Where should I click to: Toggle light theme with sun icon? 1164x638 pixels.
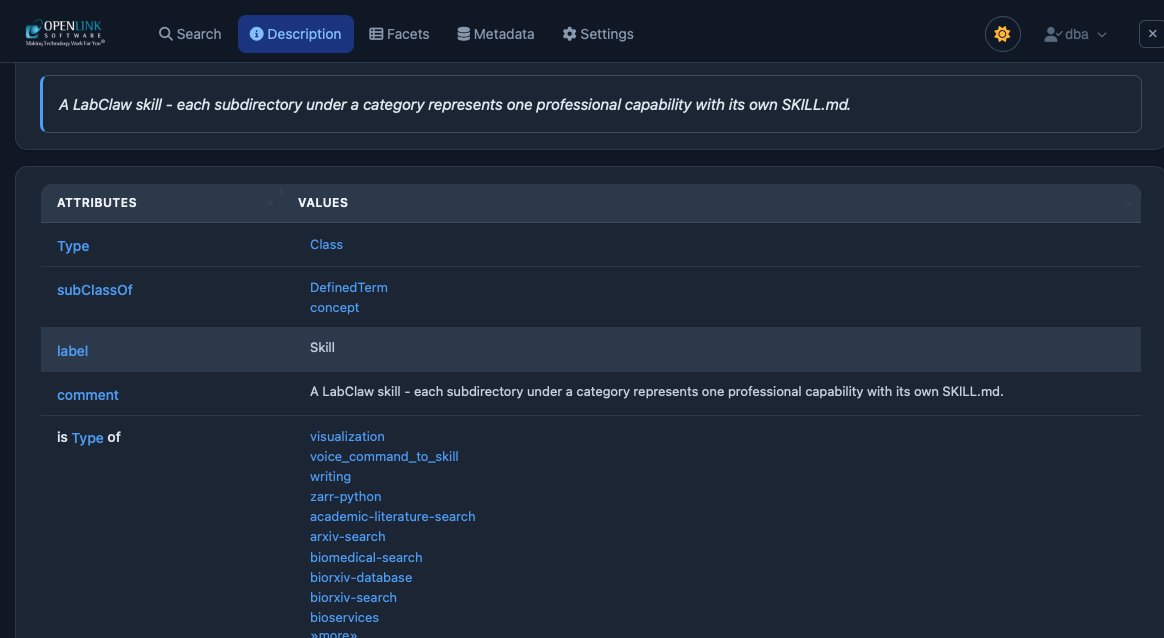(x=1002, y=34)
